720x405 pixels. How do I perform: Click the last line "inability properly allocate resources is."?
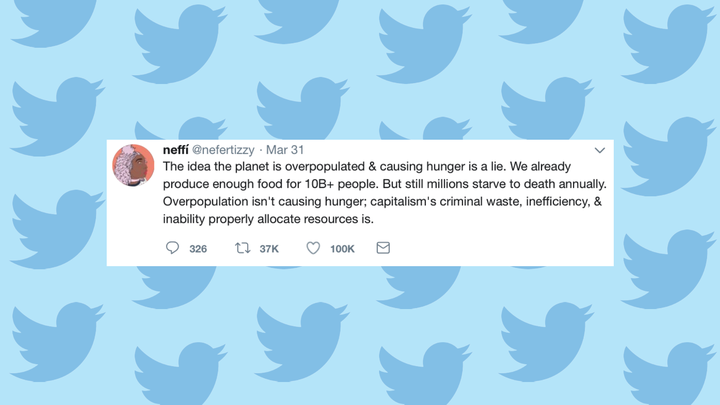pyautogui.click(x=267, y=219)
